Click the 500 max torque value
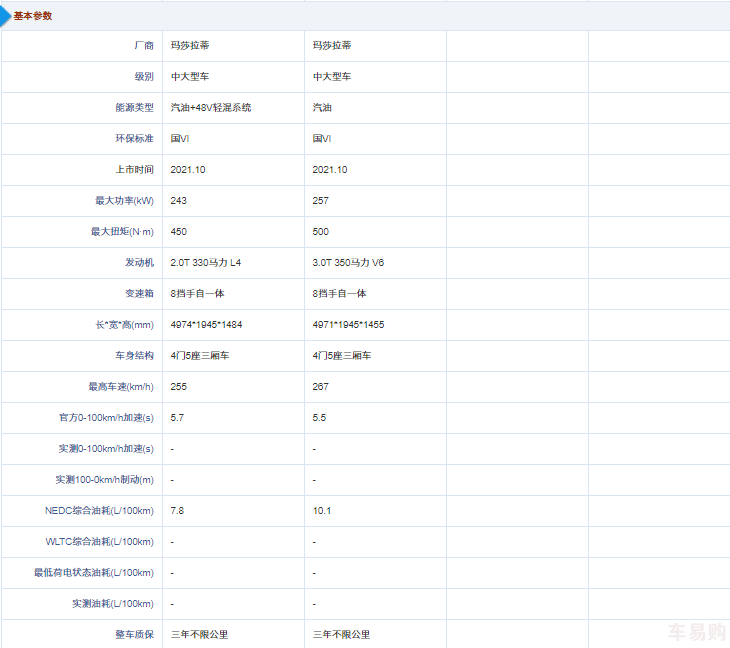 (x=321, y=231)
